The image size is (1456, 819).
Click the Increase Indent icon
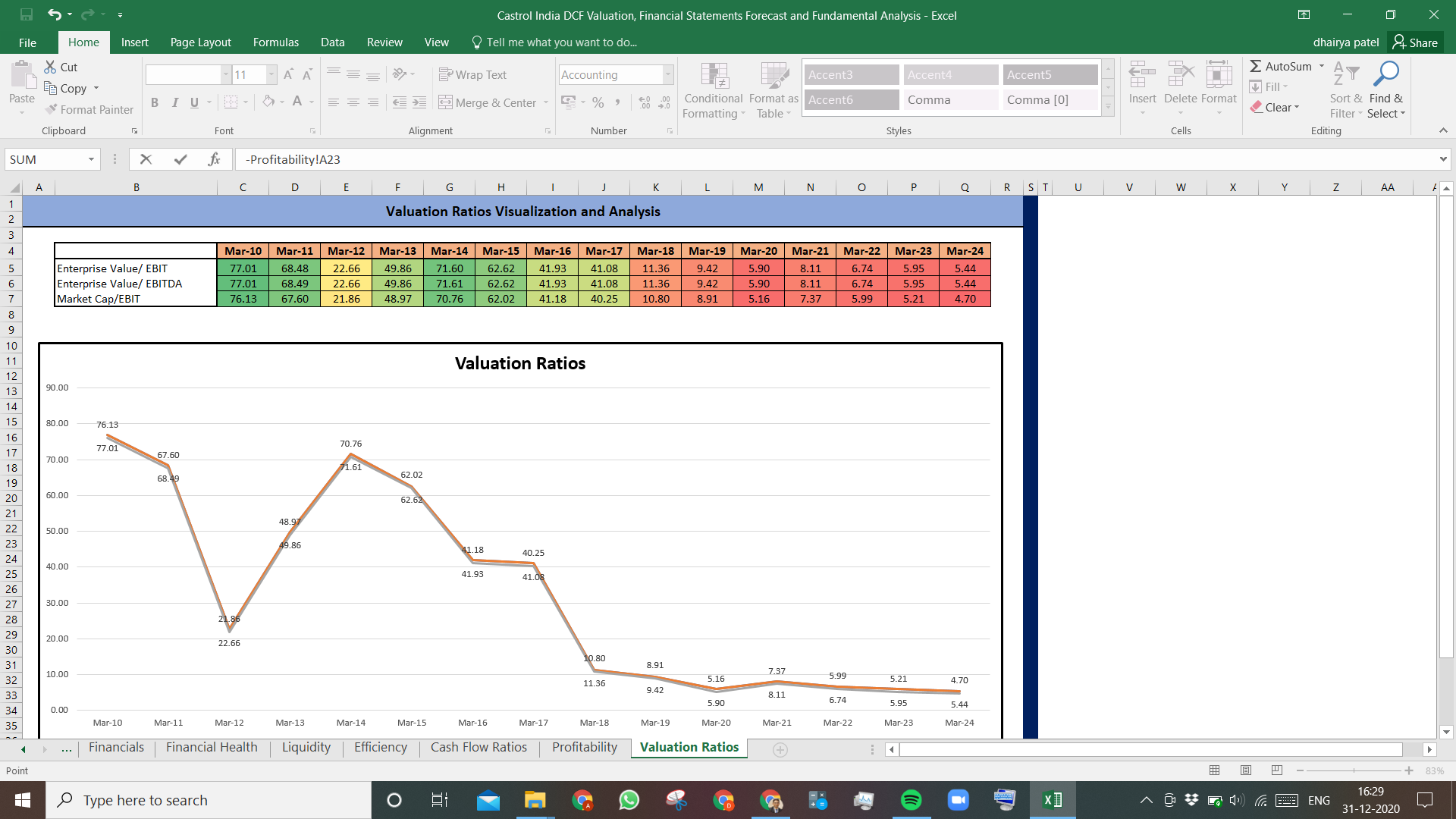coord(419,102)
